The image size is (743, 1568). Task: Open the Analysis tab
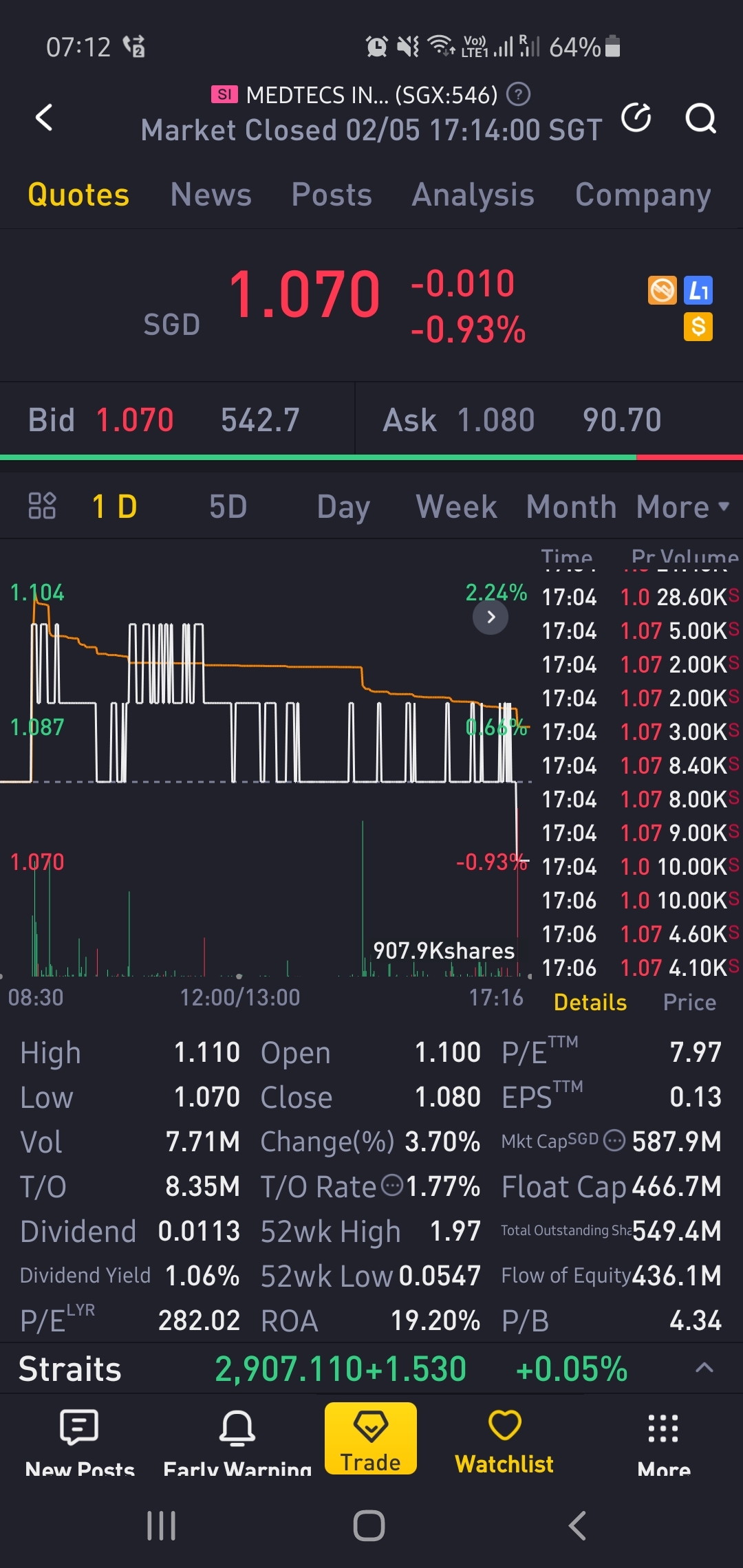pos(473,195)
